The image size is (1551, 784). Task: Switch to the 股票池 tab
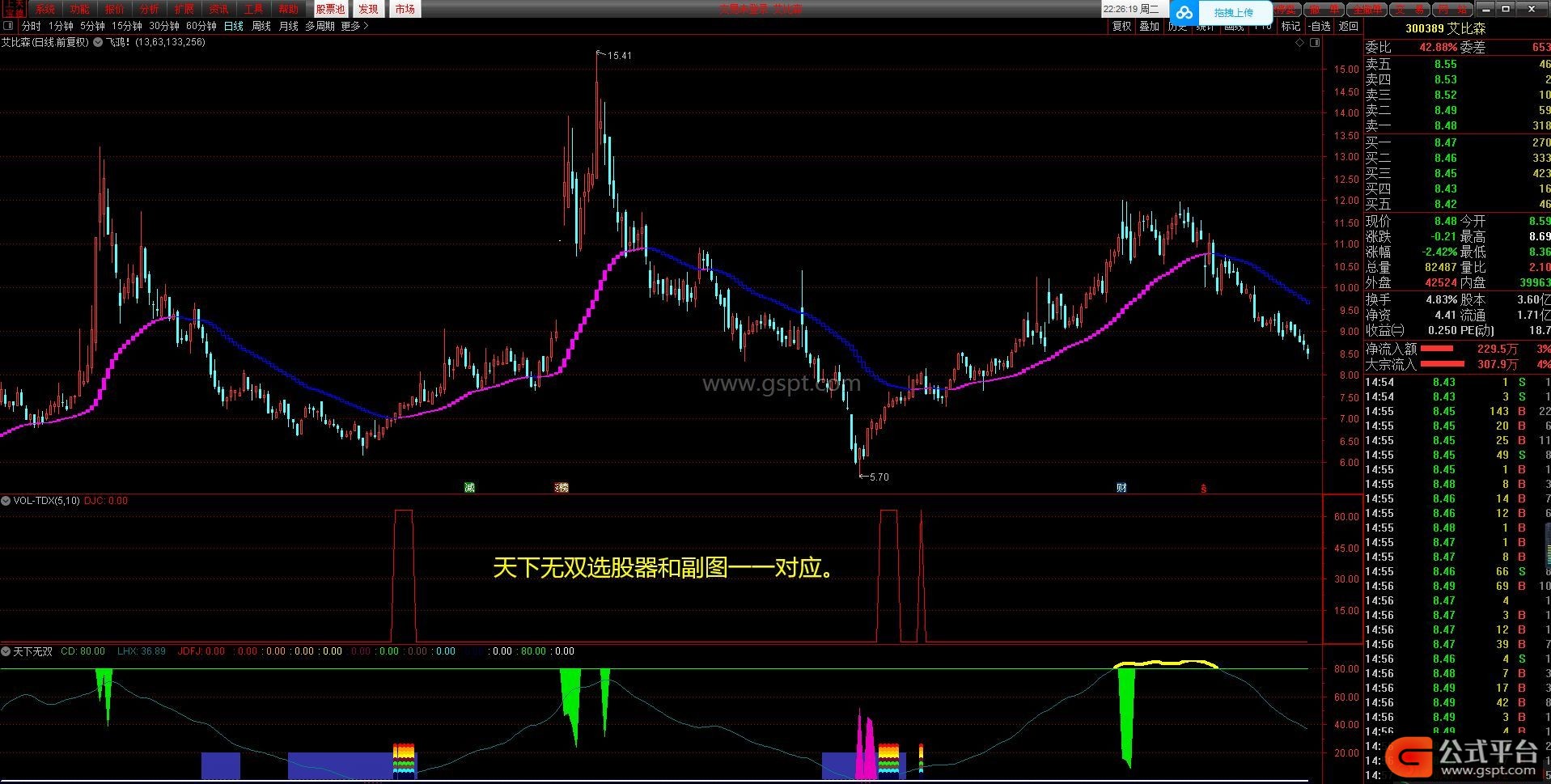tap(330, 9)
